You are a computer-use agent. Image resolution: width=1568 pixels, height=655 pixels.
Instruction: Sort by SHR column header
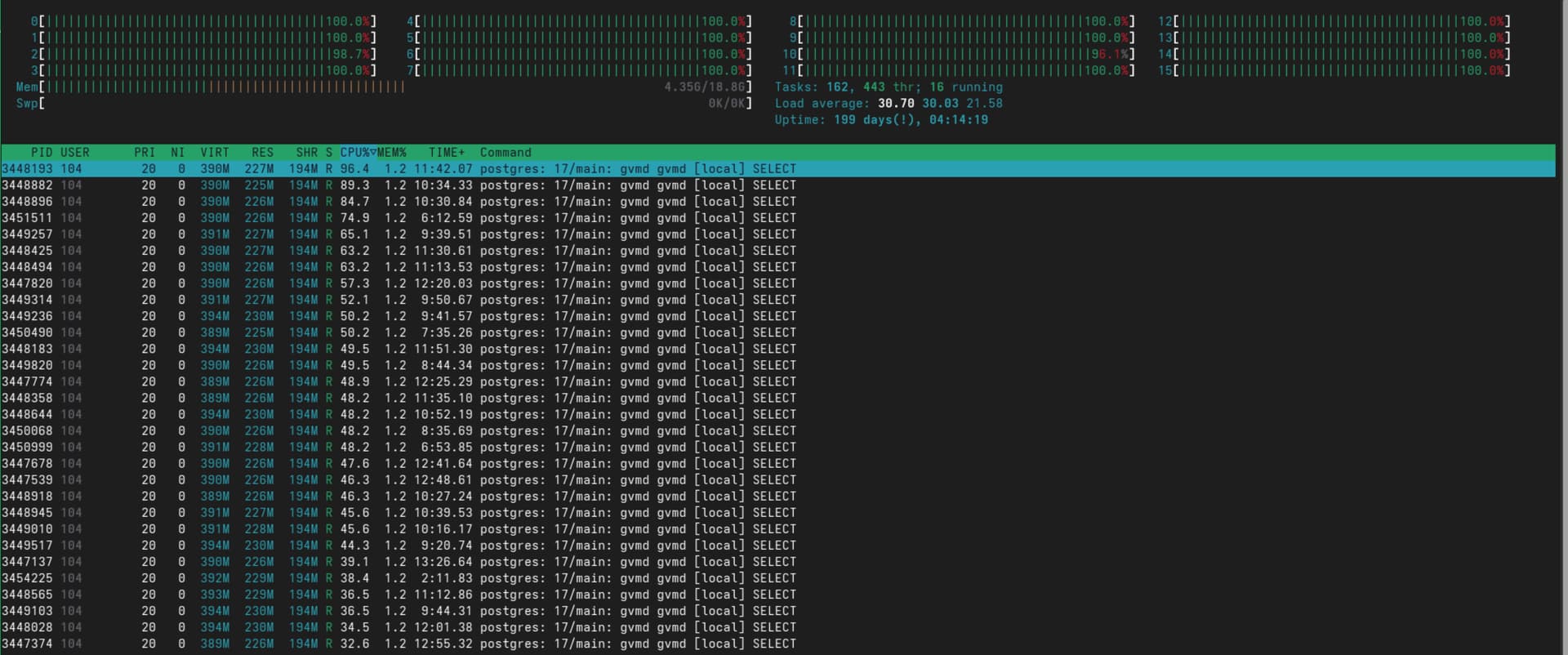tap(307, 153)
